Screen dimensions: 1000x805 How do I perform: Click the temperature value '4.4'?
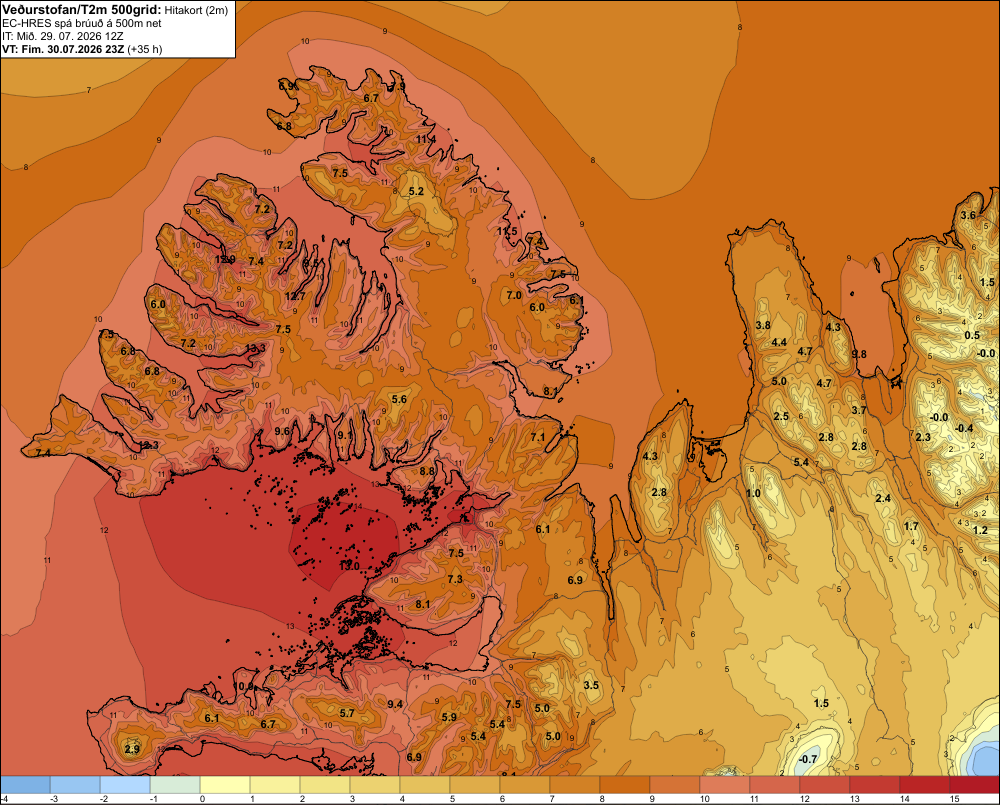coord(779,343)
